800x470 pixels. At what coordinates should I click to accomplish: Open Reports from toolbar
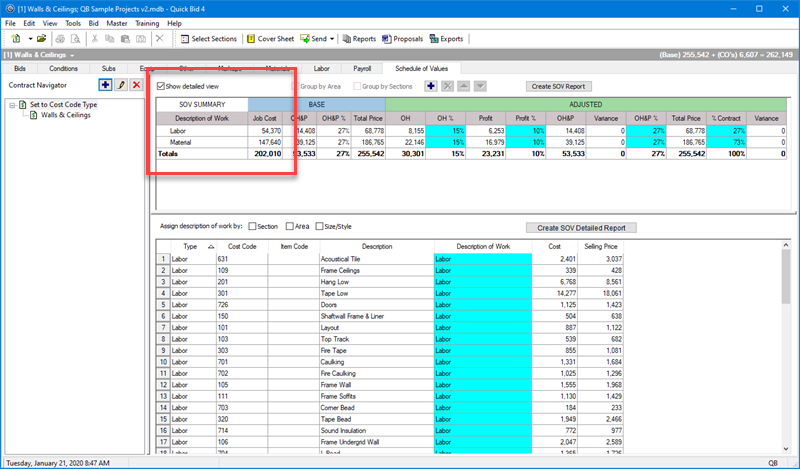coord(359,39)
